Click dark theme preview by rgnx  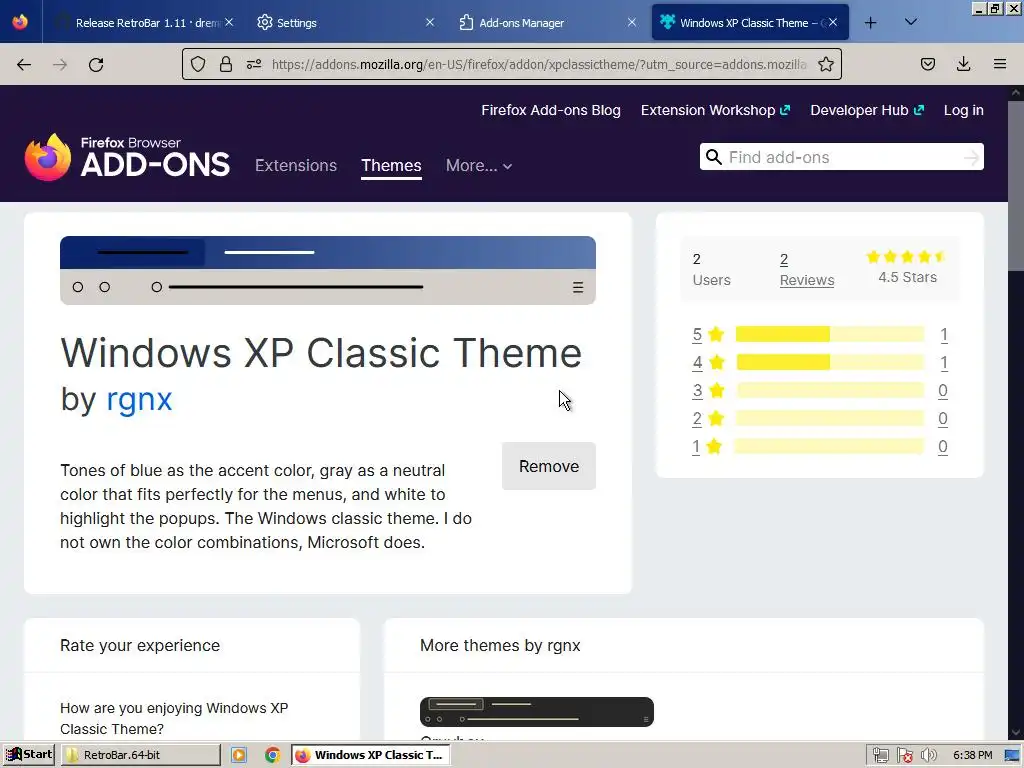coord(537,712)
